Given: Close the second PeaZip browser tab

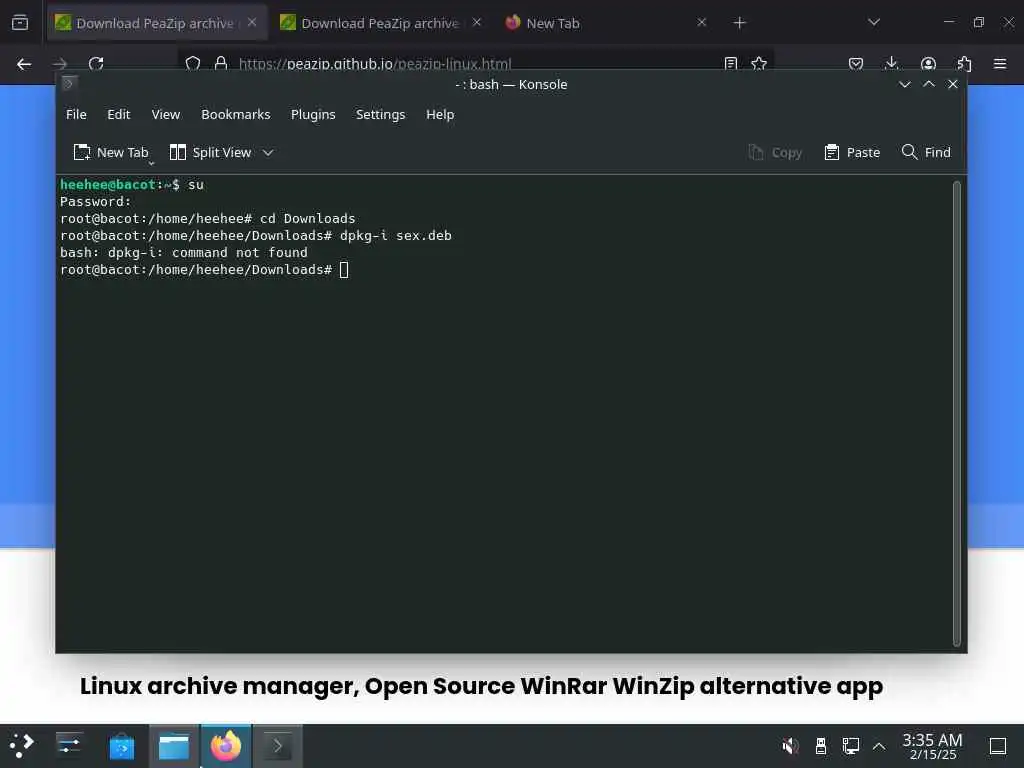Looking at the screenshot, I should point(477,22).
